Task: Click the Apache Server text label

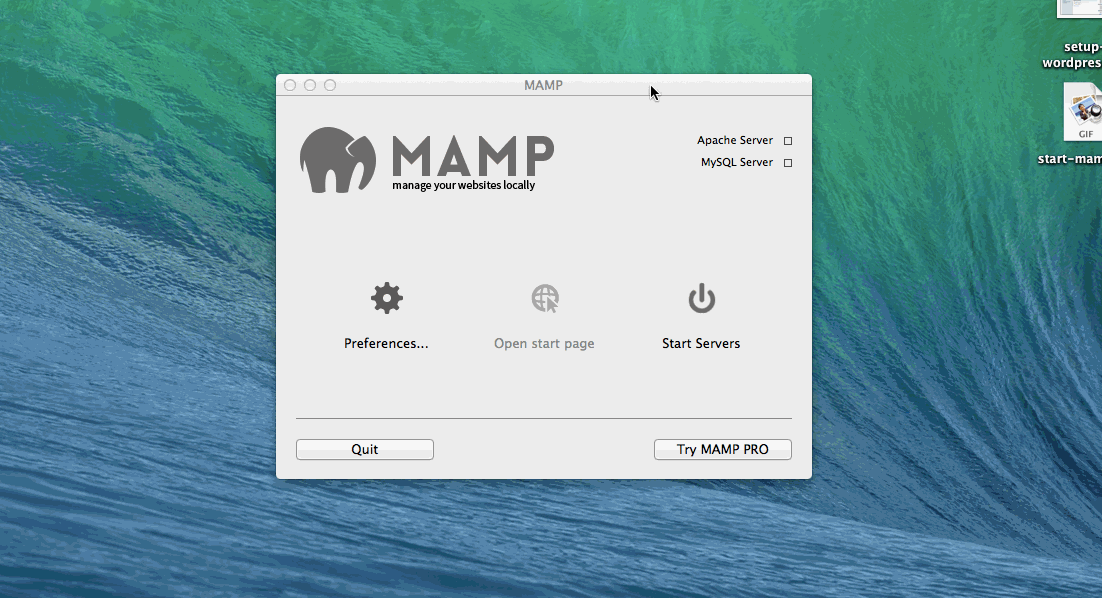Action: (x=734, y=140)
